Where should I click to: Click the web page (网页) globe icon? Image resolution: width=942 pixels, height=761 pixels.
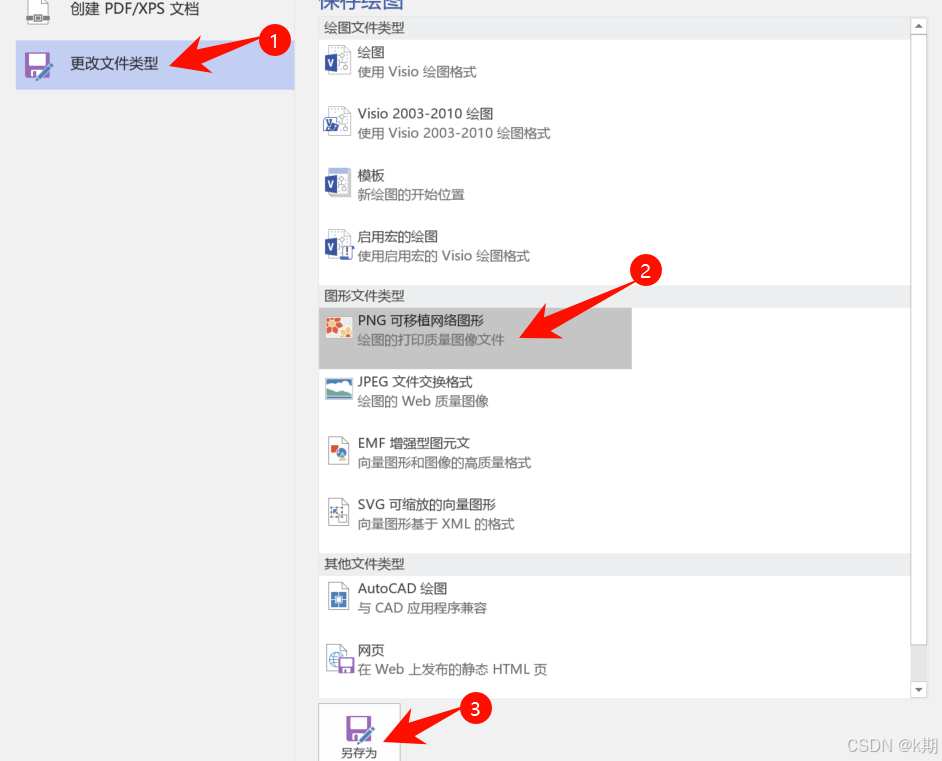(339, 658)
